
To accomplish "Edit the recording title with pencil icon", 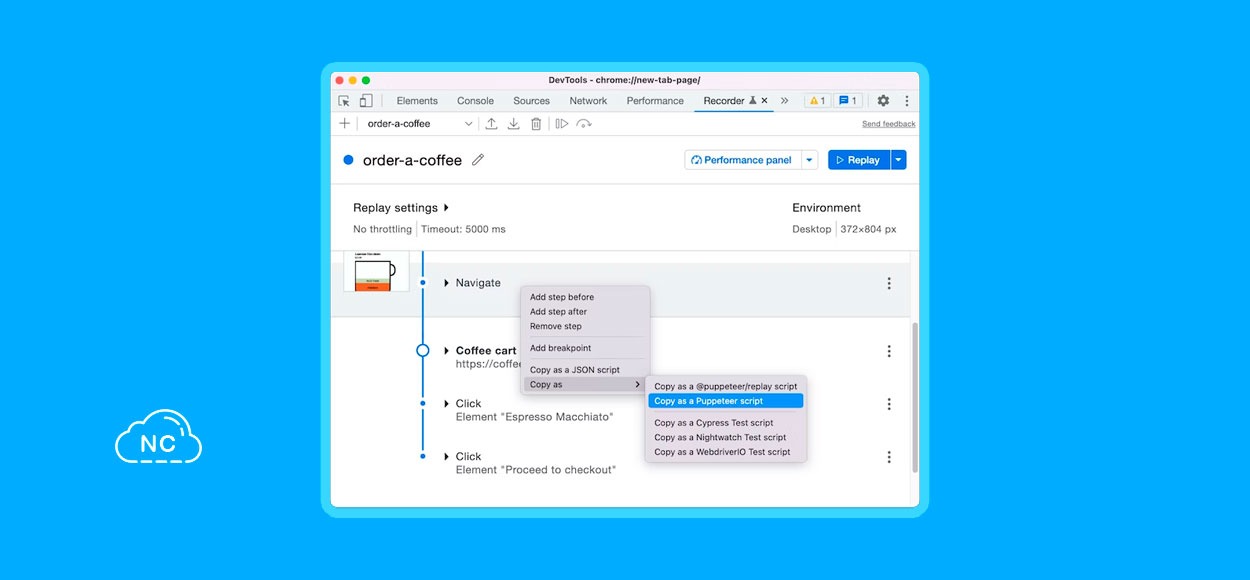I will coord(478,160).
